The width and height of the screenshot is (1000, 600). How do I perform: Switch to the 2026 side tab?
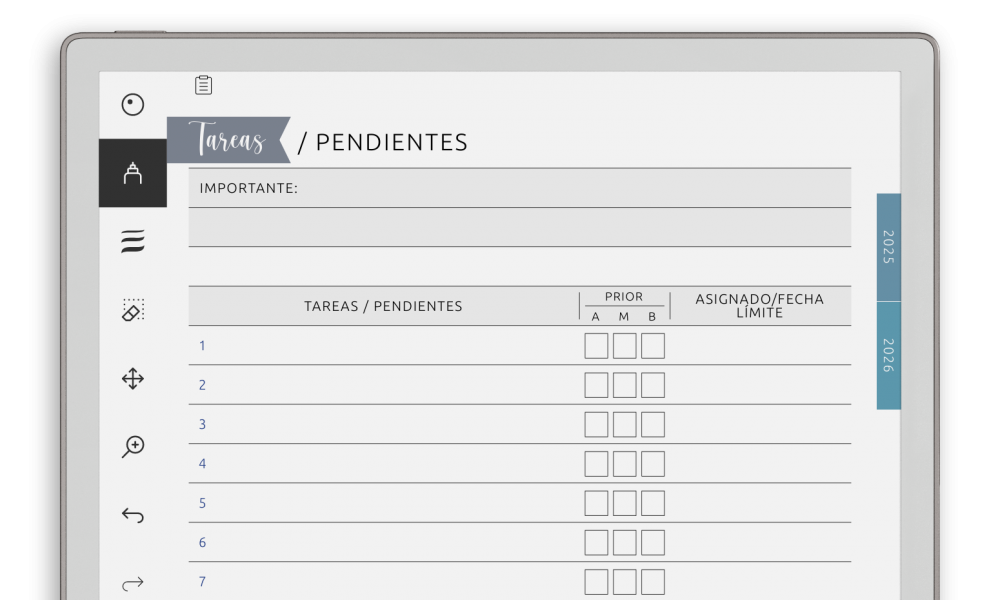(888, 355)
